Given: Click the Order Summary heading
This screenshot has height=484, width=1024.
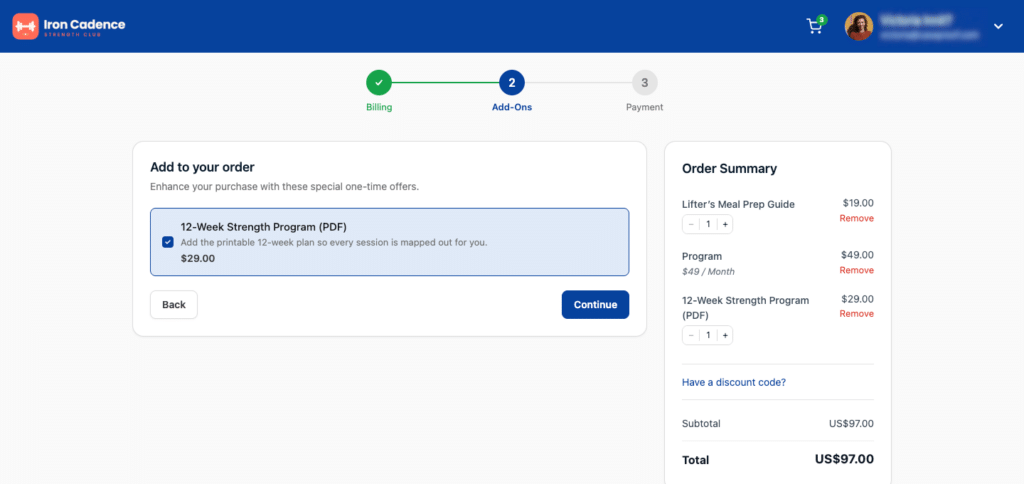Looking at the screenshot, I should pos(729,169).
